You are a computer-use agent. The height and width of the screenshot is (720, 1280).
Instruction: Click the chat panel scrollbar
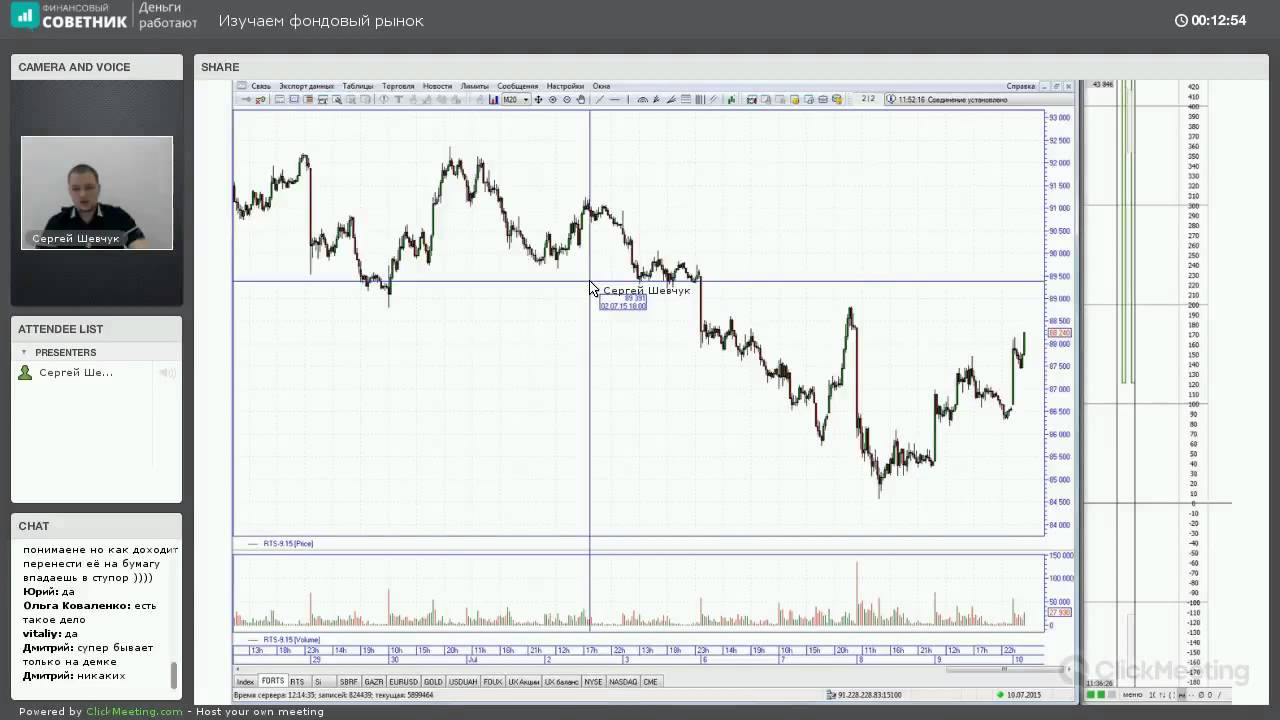point(174,675)
